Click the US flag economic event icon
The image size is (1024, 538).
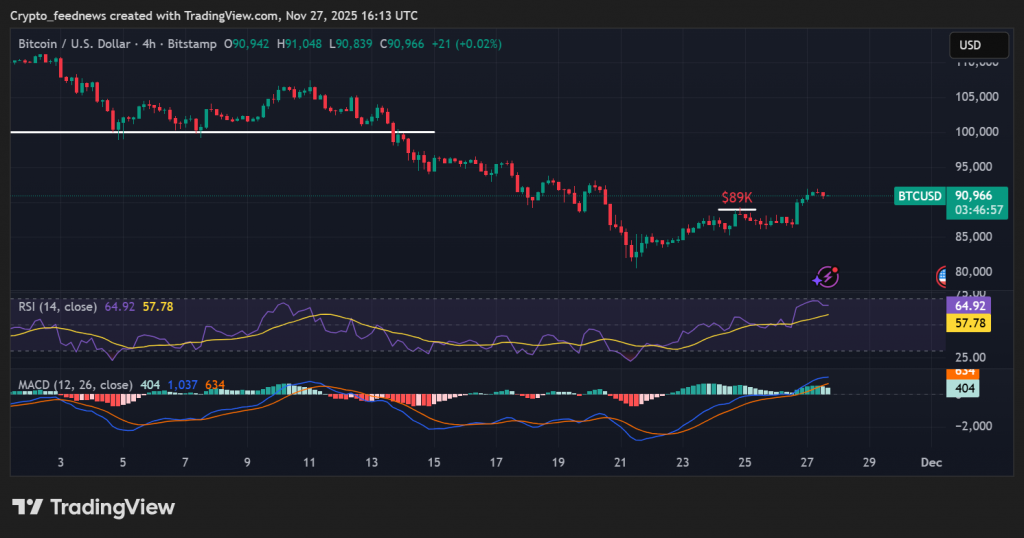click(943, 276)
